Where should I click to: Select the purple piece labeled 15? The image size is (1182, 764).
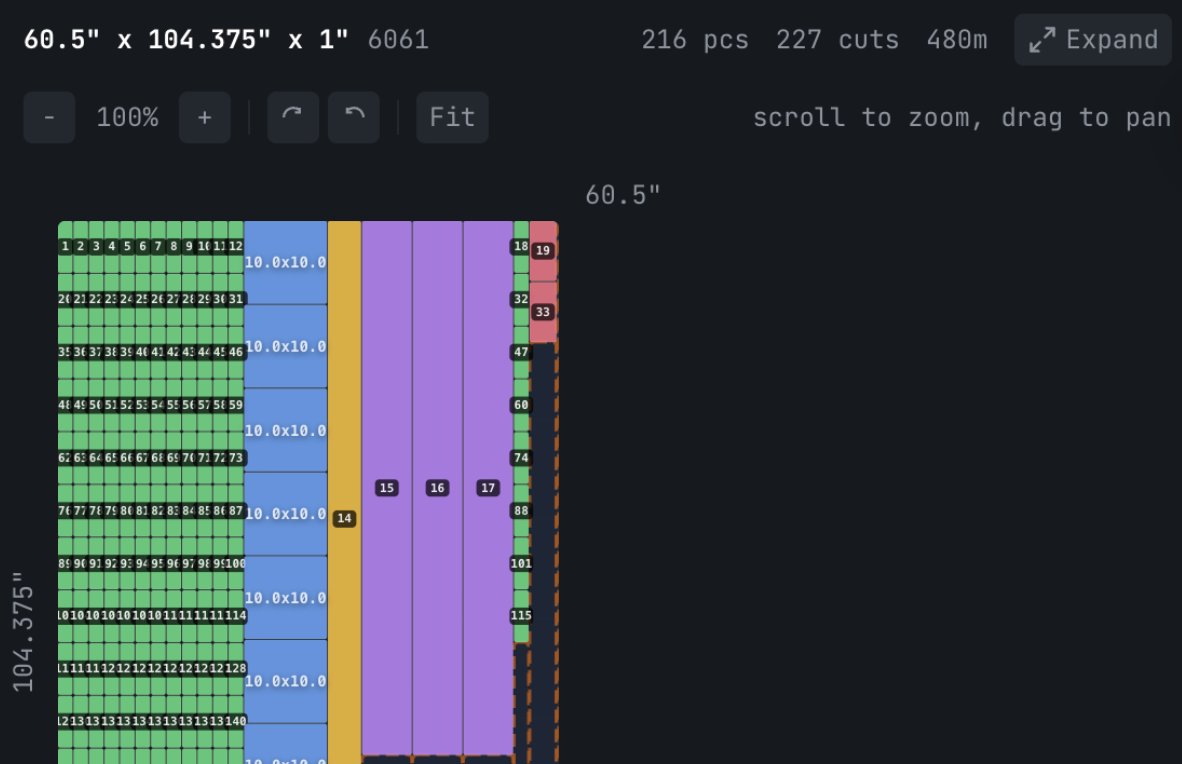point(387,488)
